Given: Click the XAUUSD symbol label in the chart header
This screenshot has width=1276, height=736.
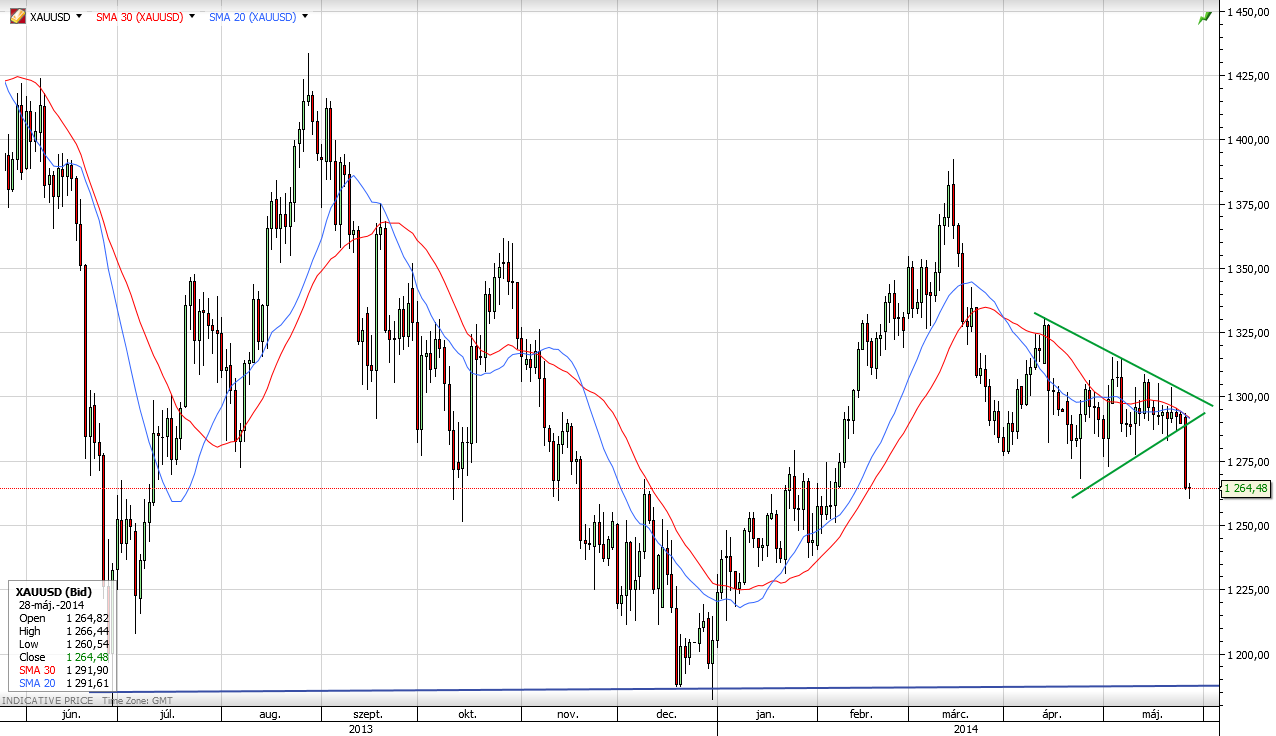Looking at the screenshot, I should click(x=50, y=17).
